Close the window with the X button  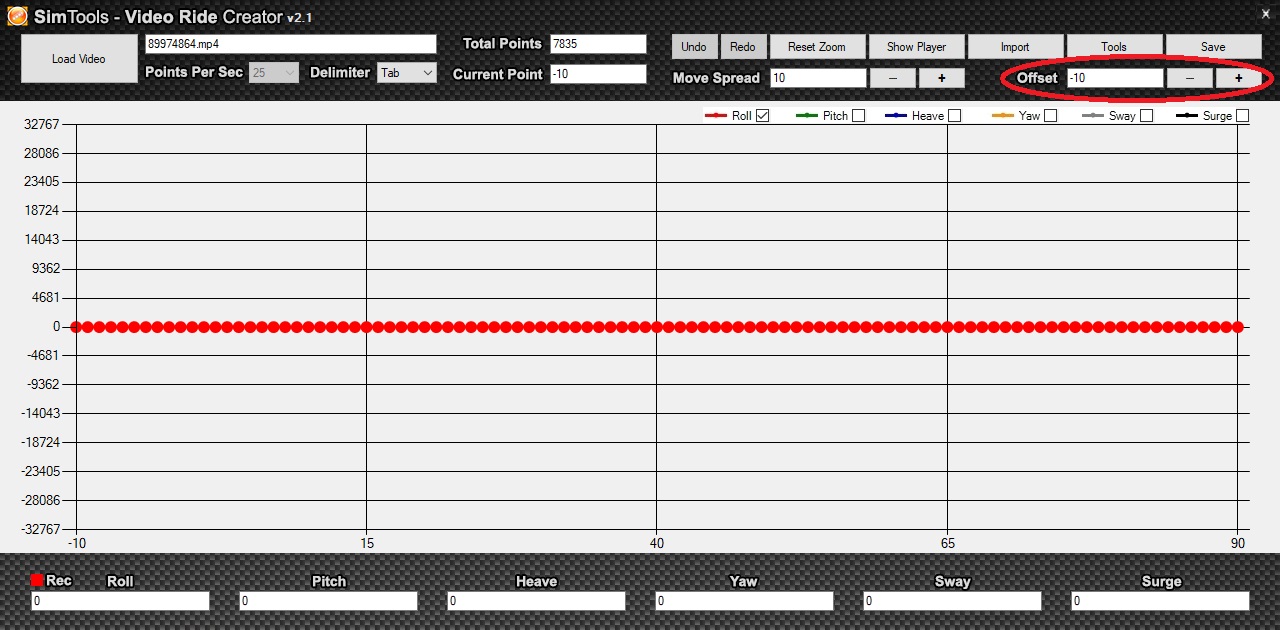[1264, 13]
